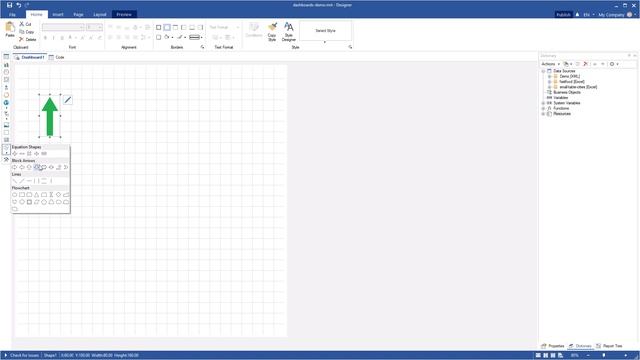Screen dimensions: 640x360
Task: Copy the selected shape
Action: [x=27, y=32]
